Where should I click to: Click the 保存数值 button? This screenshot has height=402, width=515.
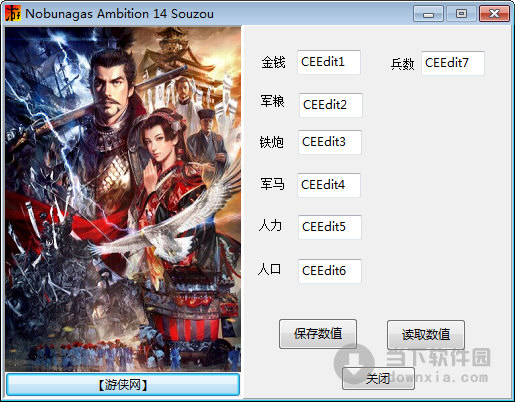coord(318,334)
